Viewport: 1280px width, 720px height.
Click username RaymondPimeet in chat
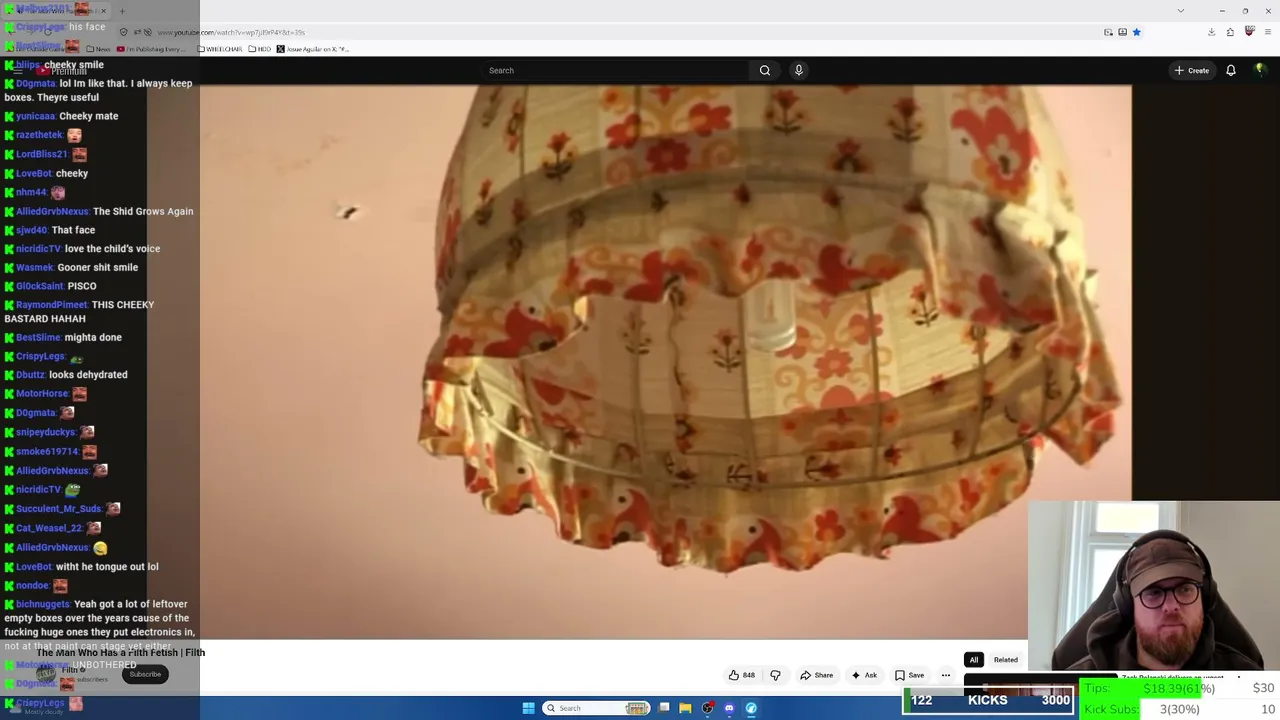pyautogui.click(x=51, y=305)
